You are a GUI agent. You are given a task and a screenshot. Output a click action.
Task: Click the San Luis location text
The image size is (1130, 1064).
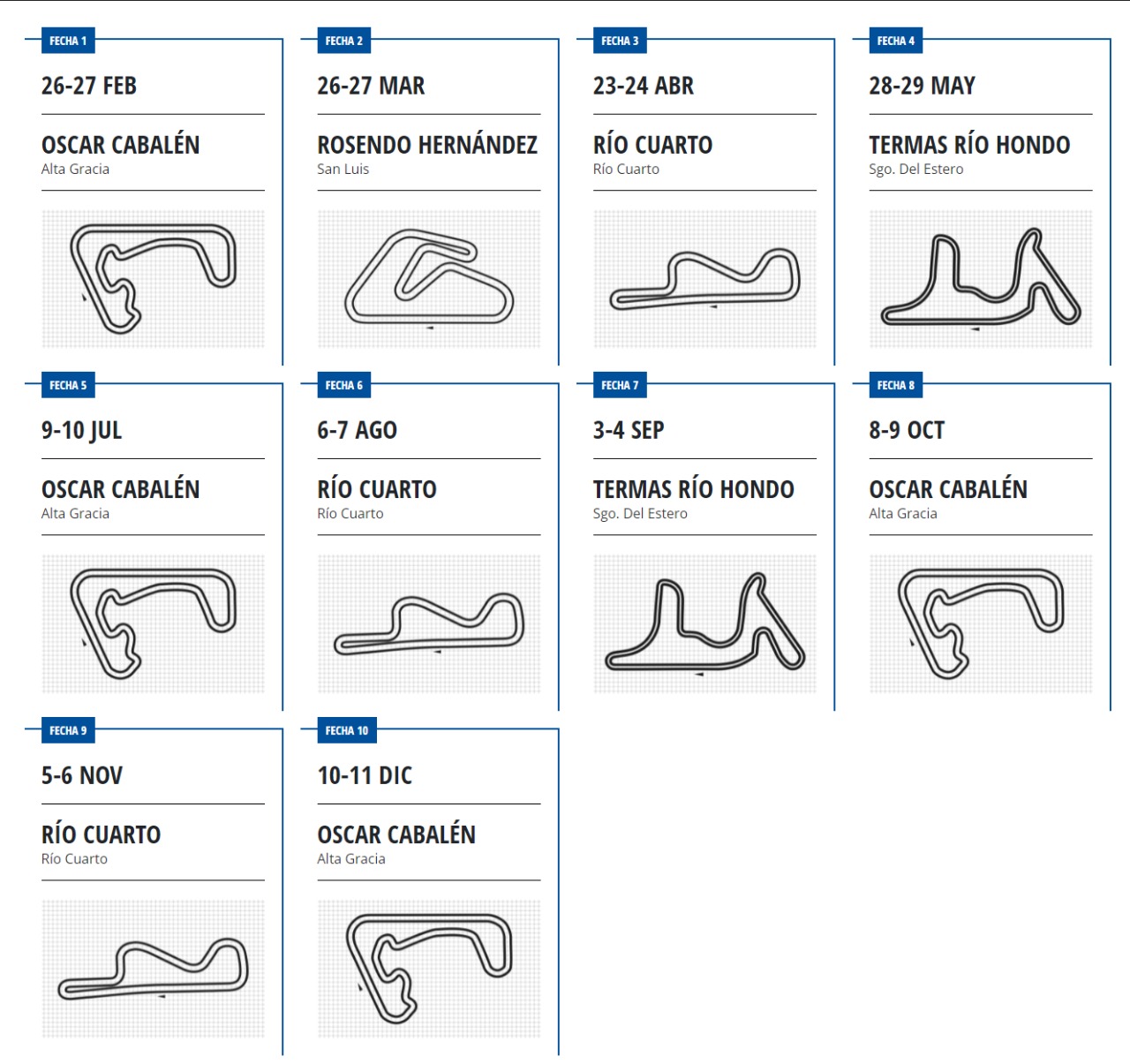(x=343, y=169)
